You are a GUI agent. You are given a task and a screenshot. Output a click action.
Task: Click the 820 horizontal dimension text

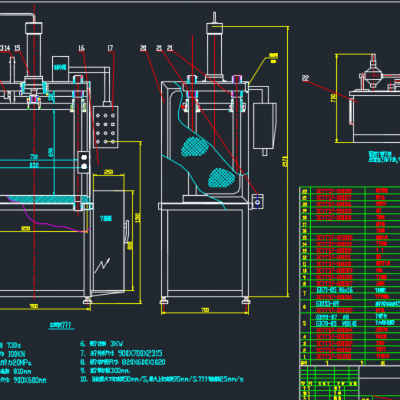pos(34,165)
